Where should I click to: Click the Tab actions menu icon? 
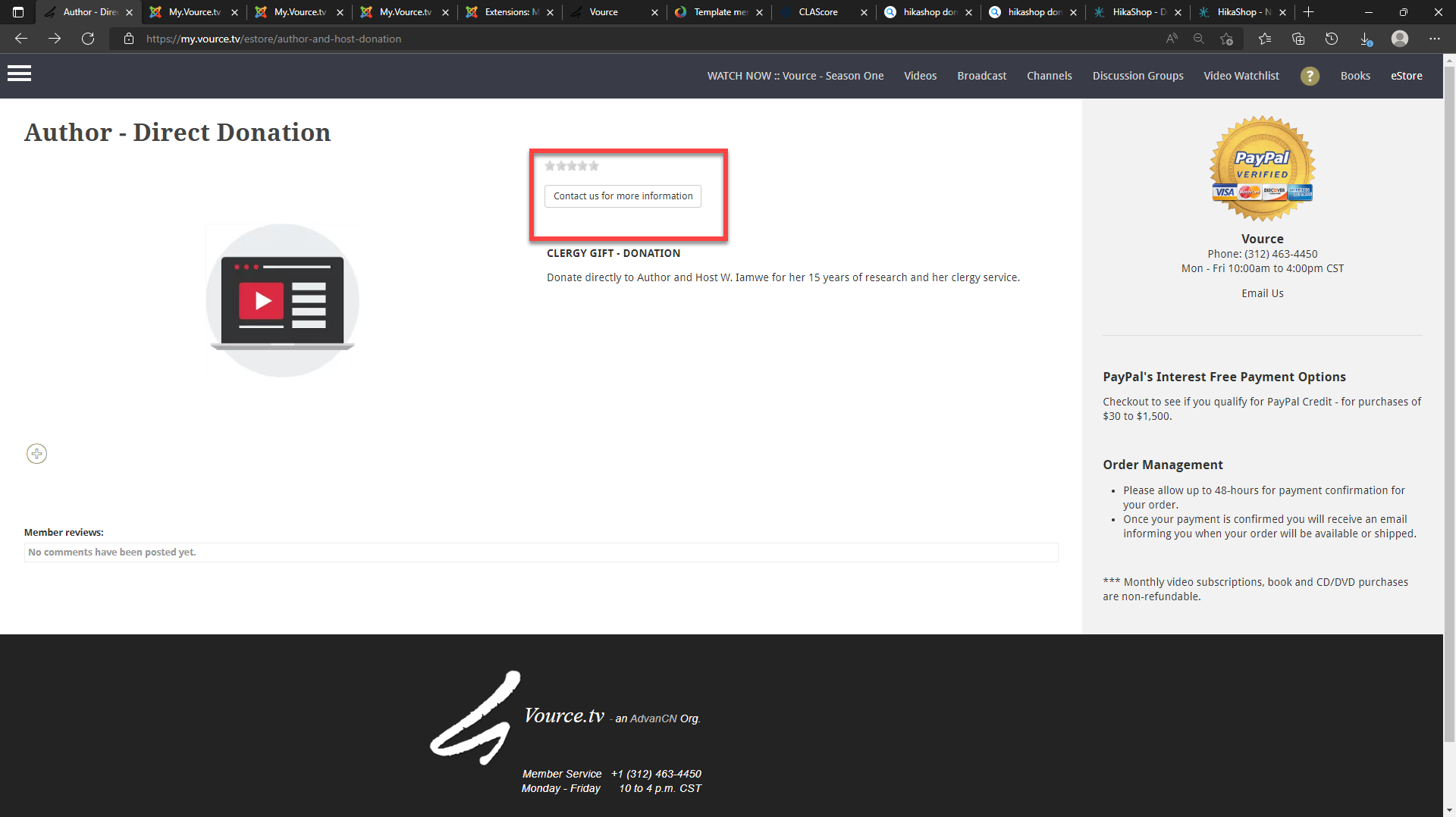click(x=18, y=12)
